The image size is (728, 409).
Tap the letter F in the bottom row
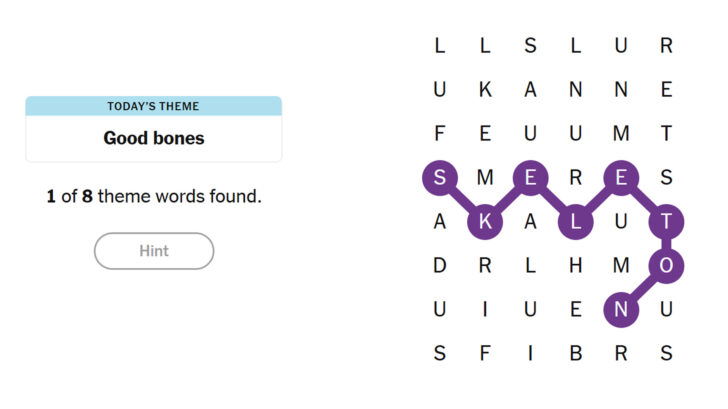(x=485, y=353)
